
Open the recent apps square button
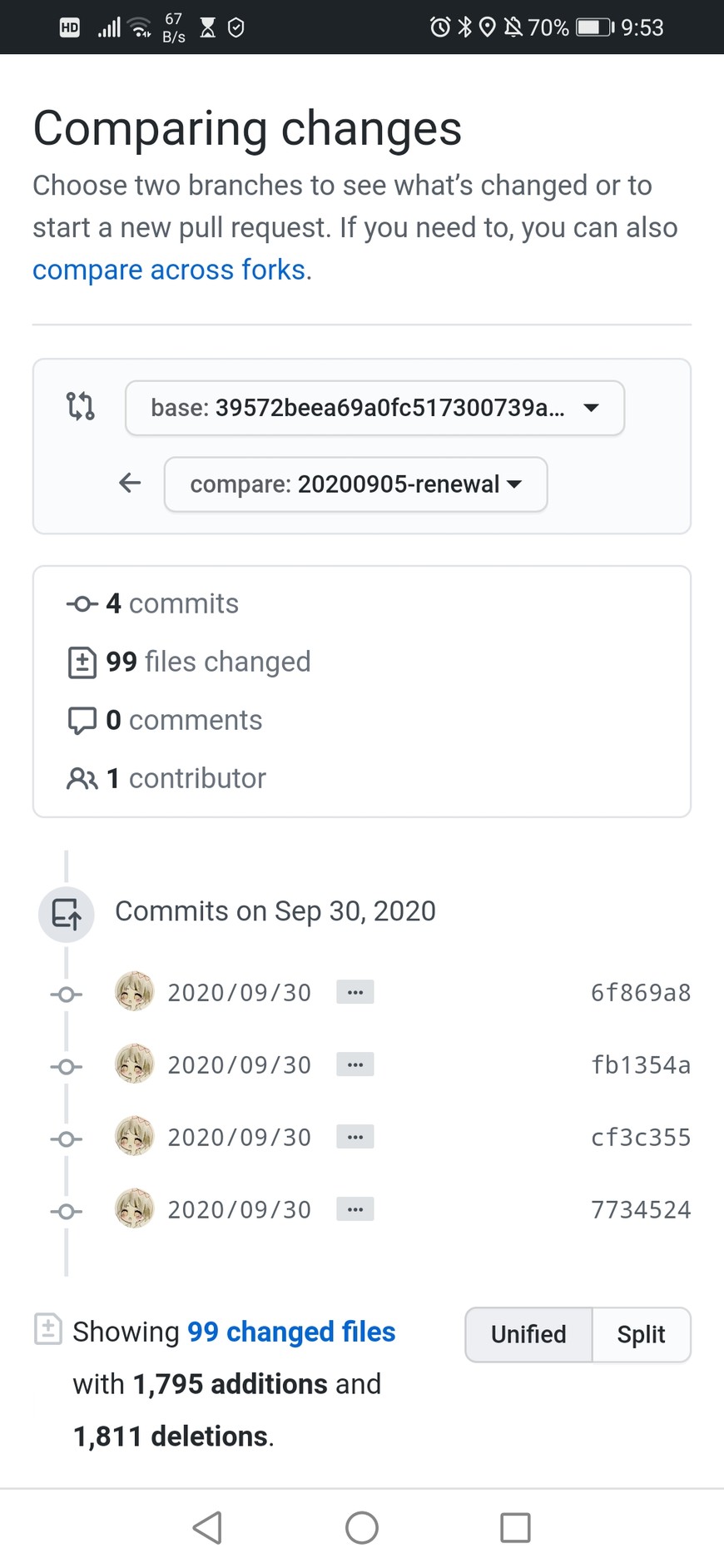[x=515, y=1527]
